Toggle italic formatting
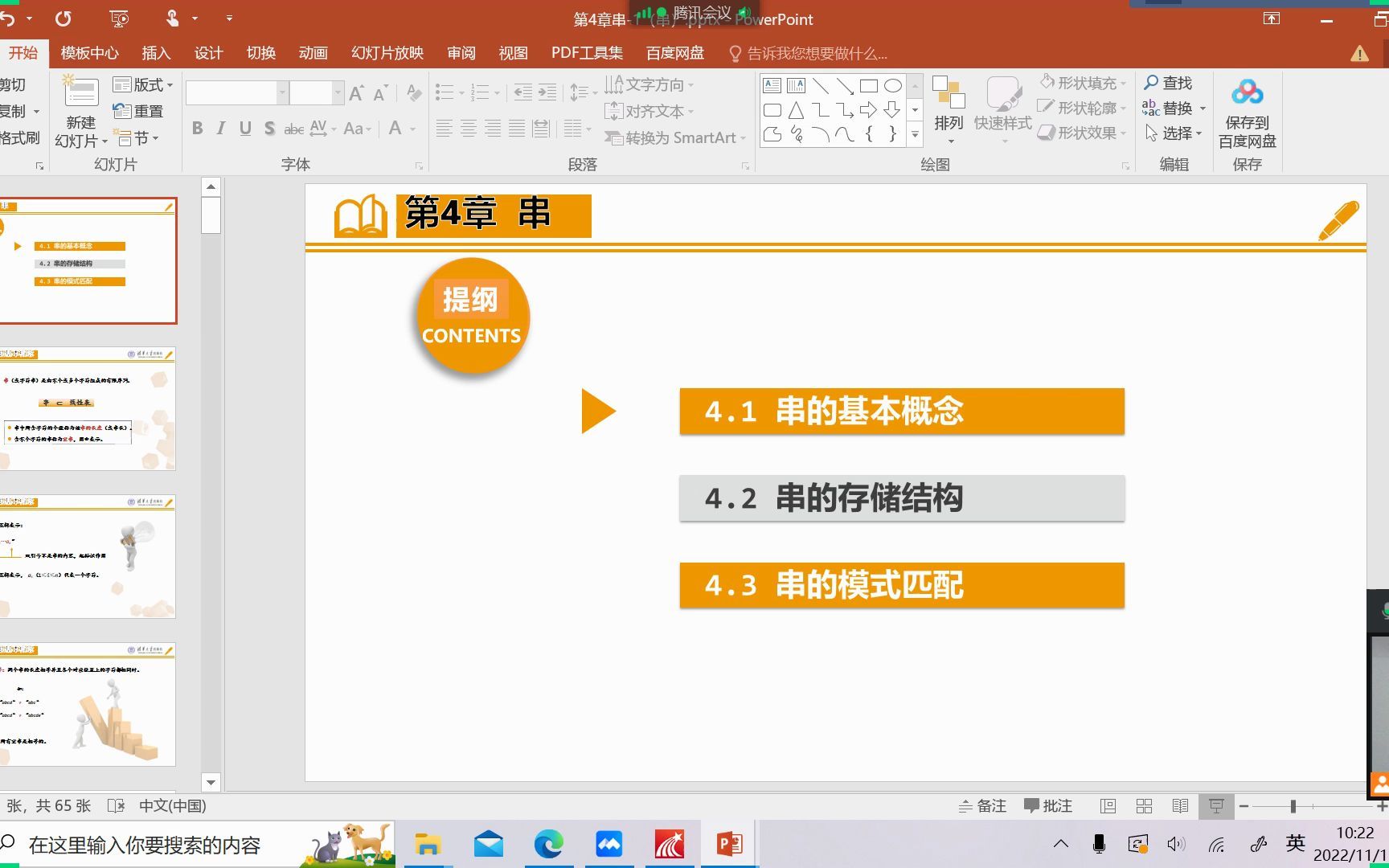 pos(220,127)
